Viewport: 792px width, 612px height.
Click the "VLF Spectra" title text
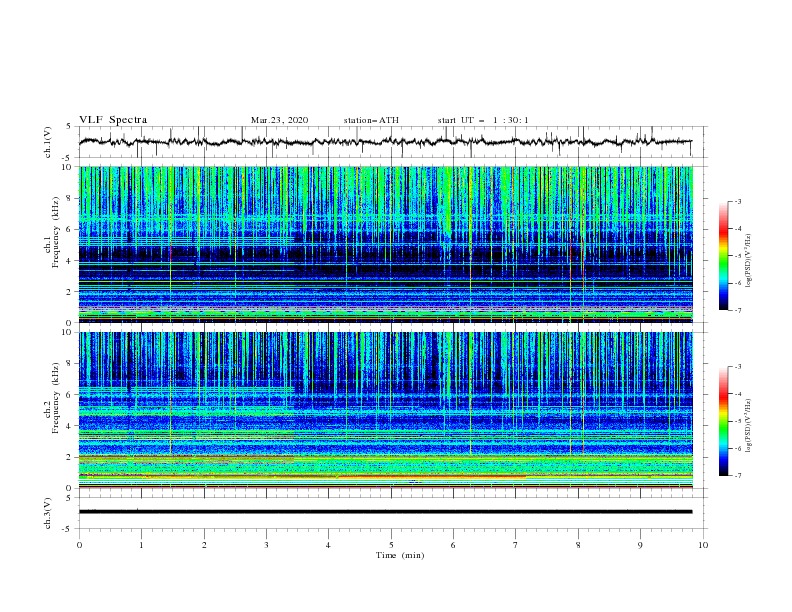point(113,120)
